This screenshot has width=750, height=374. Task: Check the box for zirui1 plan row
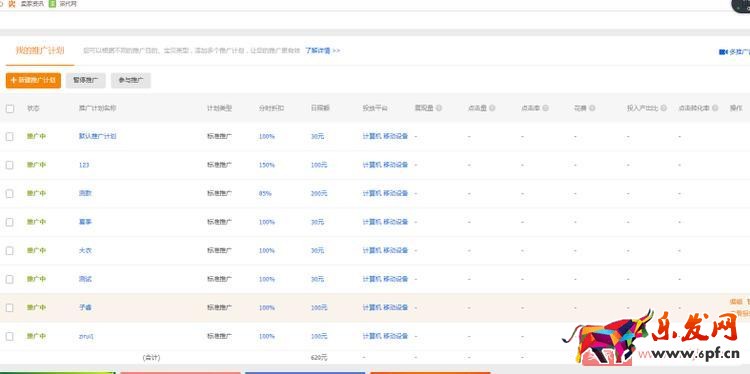click(x=10, y=336)
